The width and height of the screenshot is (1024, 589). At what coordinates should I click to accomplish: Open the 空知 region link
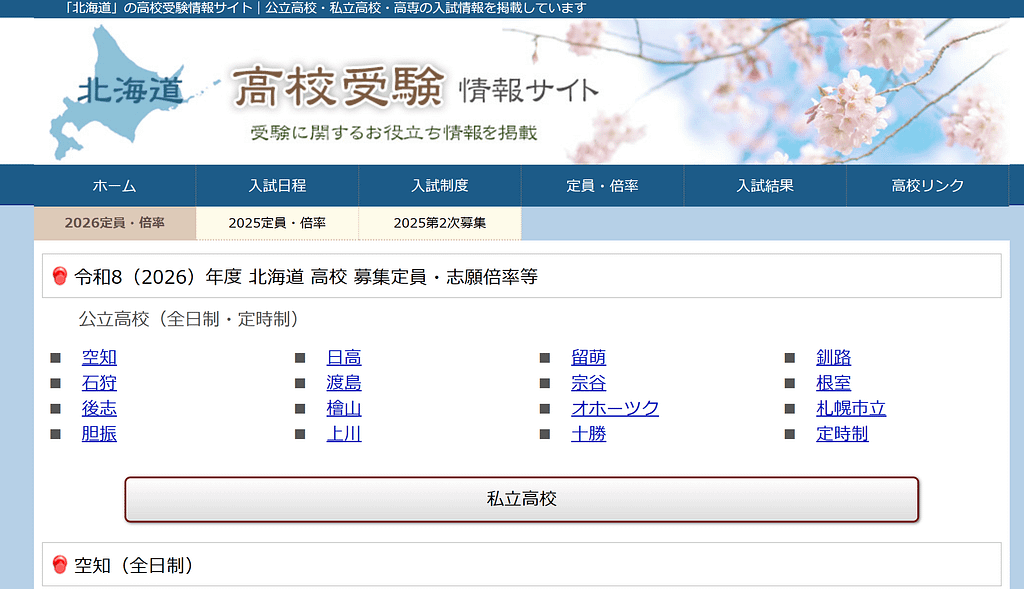(97, 357)
